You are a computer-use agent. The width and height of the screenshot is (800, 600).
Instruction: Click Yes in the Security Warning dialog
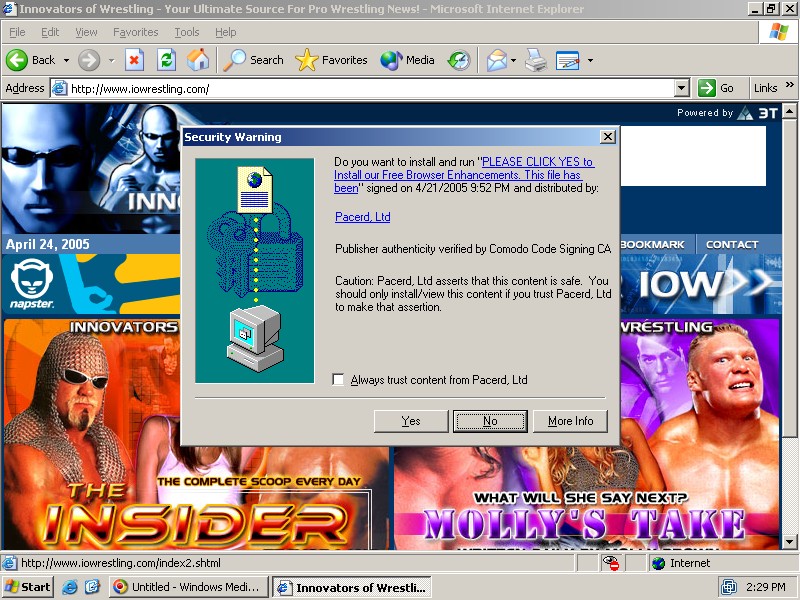tap(411, 421)
